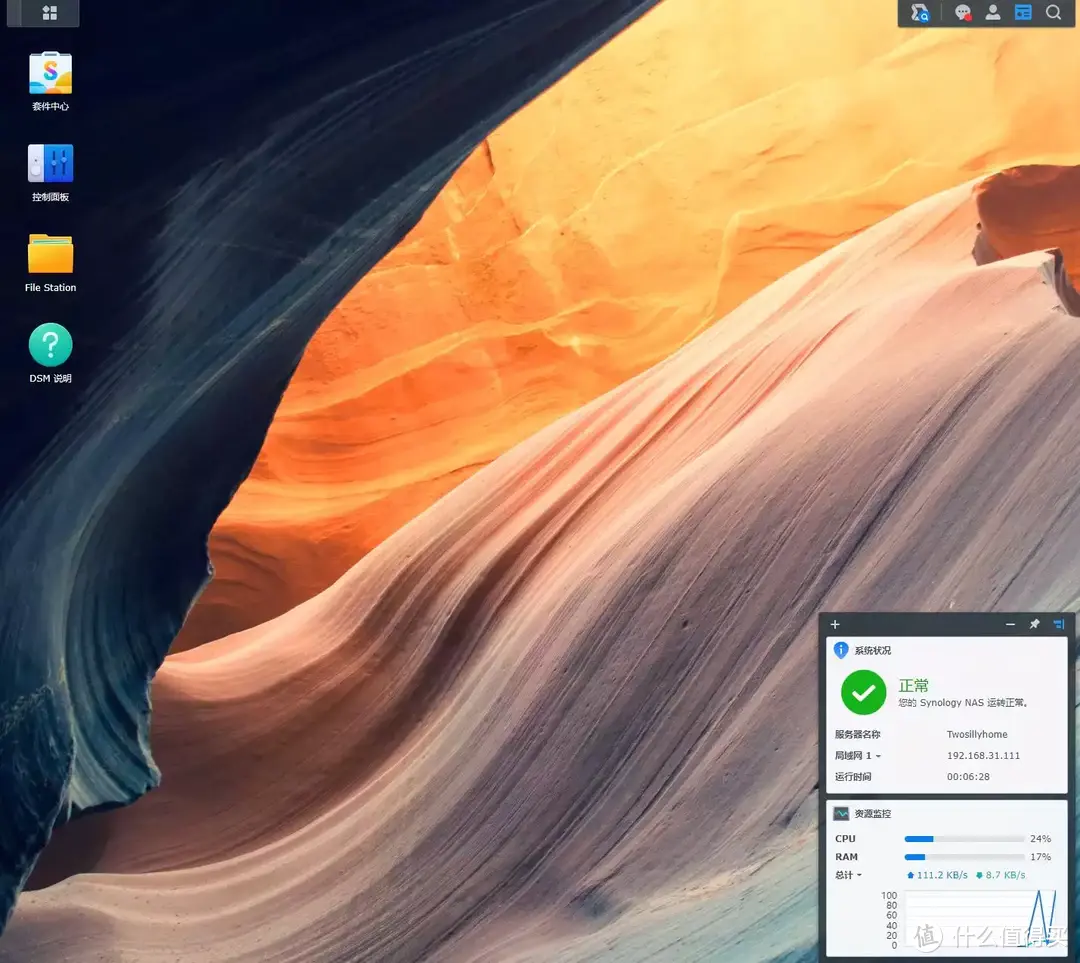Click the RAM usage bar
1080x963 pixels.
[964, 857]
